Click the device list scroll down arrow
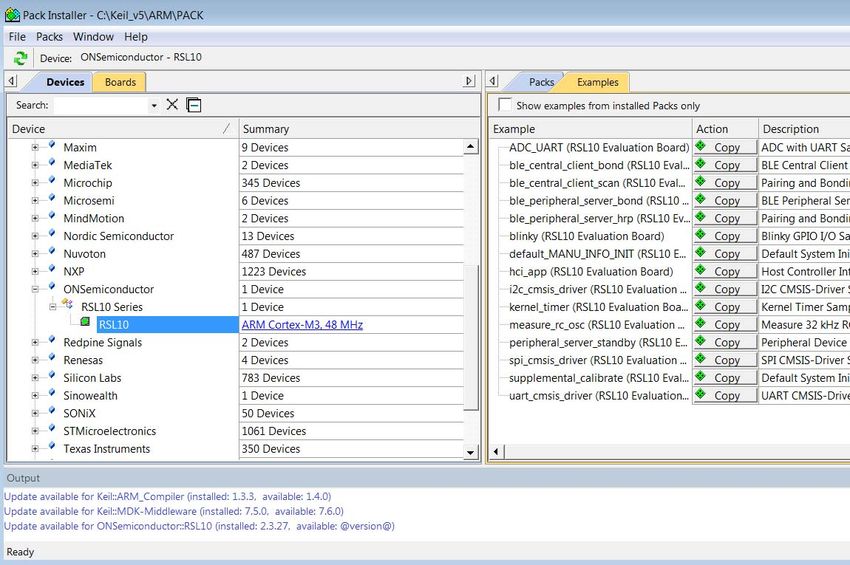The image size is (850, 565). 471,452
